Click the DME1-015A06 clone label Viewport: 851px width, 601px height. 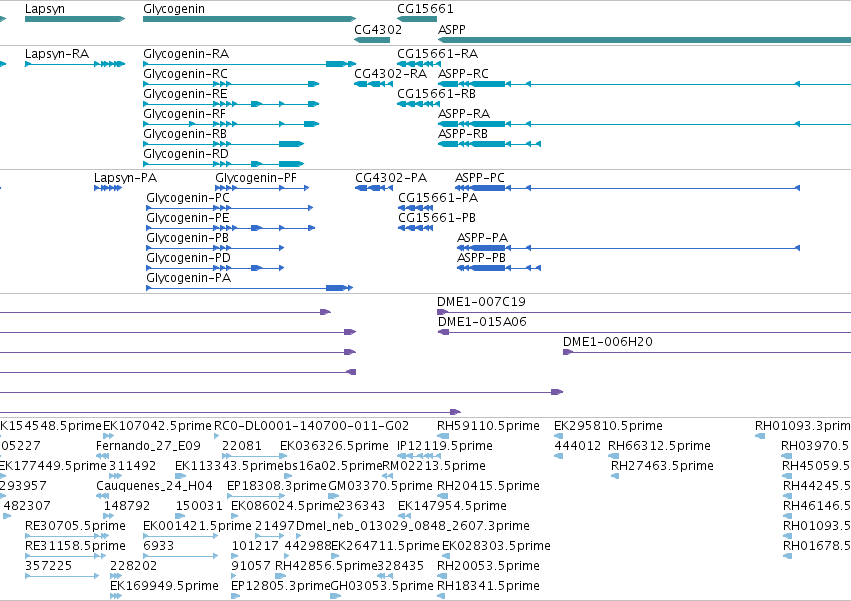click(x=482, y=322)
